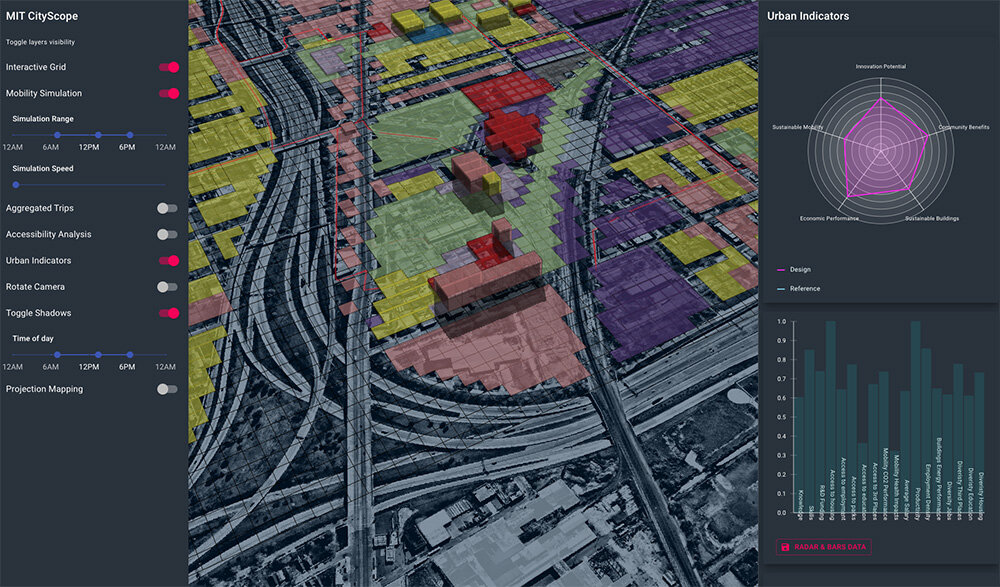
Task: Turn off Mobility Simulation
Action: pos(169,93)
